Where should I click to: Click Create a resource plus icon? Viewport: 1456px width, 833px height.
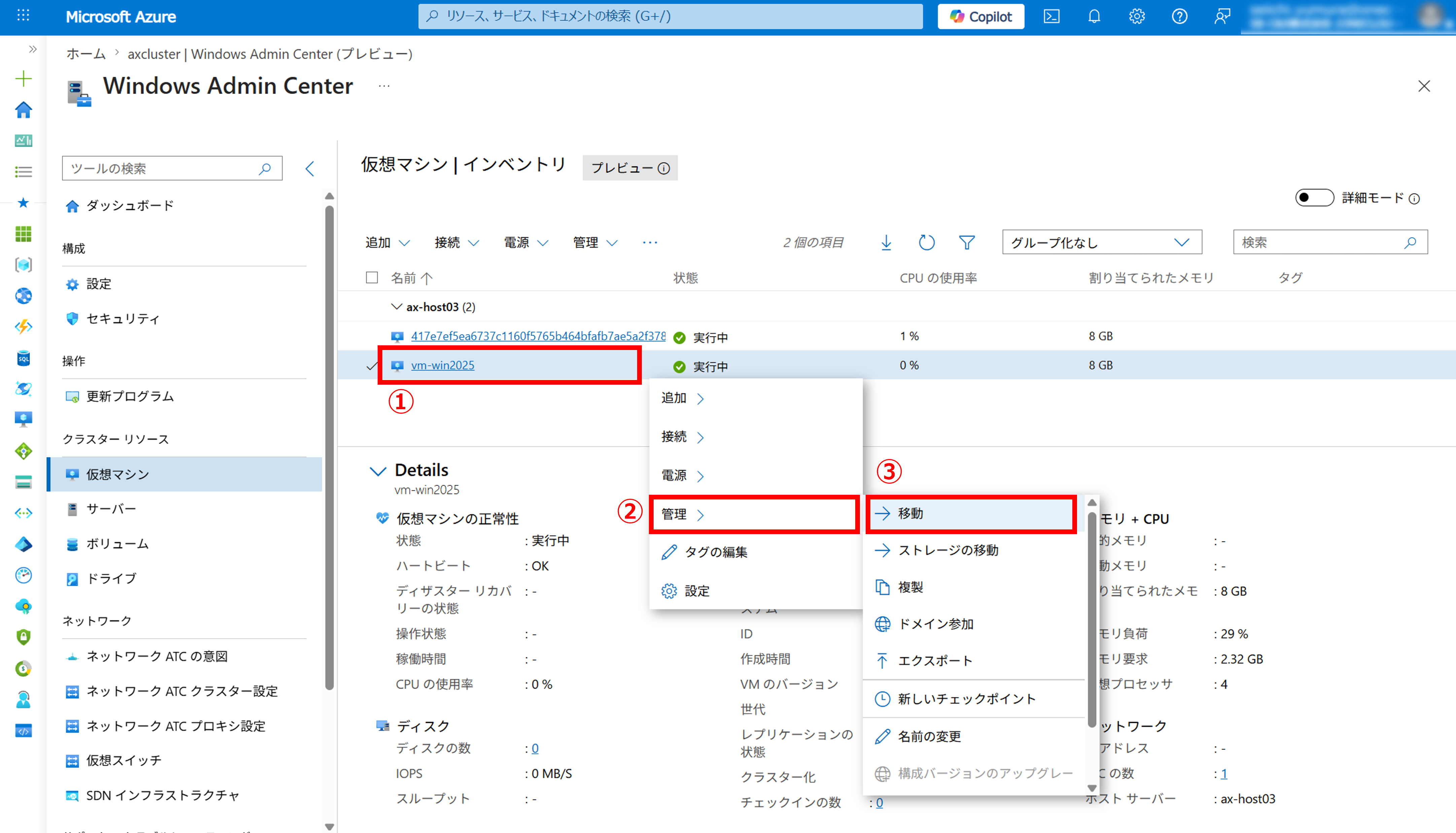tap(24, 78)
